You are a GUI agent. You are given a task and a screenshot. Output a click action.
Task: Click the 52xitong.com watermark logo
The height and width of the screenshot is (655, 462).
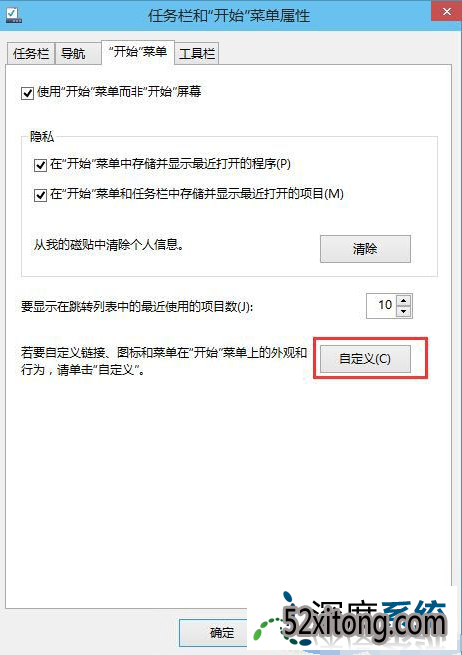(353, 620)
